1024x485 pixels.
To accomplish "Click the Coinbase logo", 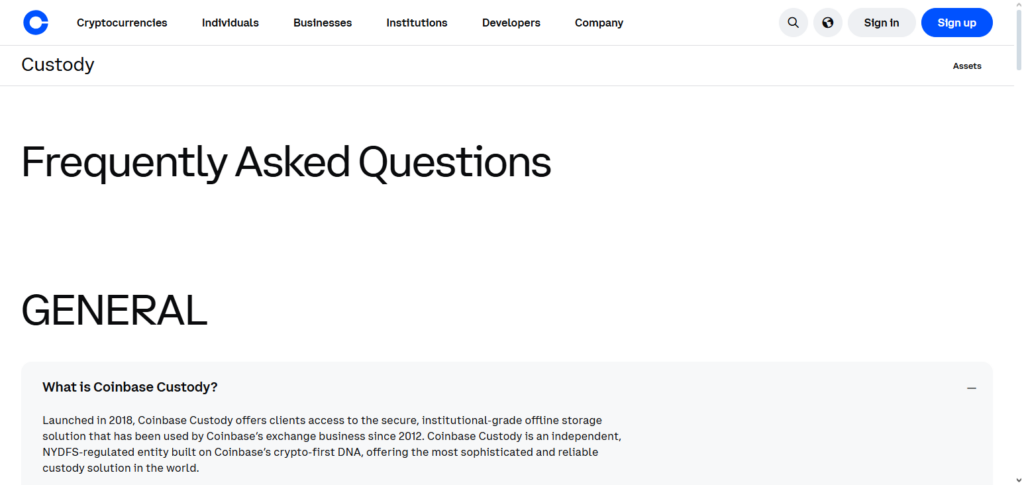I will click(36, 22).
